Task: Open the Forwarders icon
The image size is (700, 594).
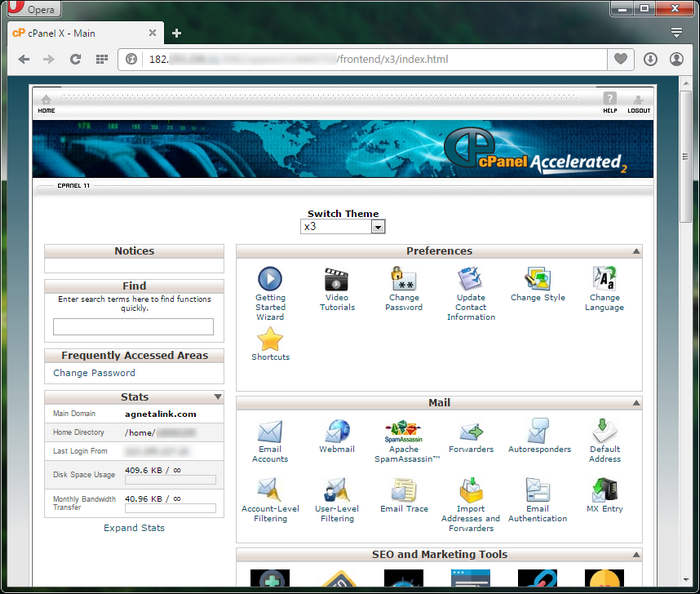Action: [x=471, y=432]
